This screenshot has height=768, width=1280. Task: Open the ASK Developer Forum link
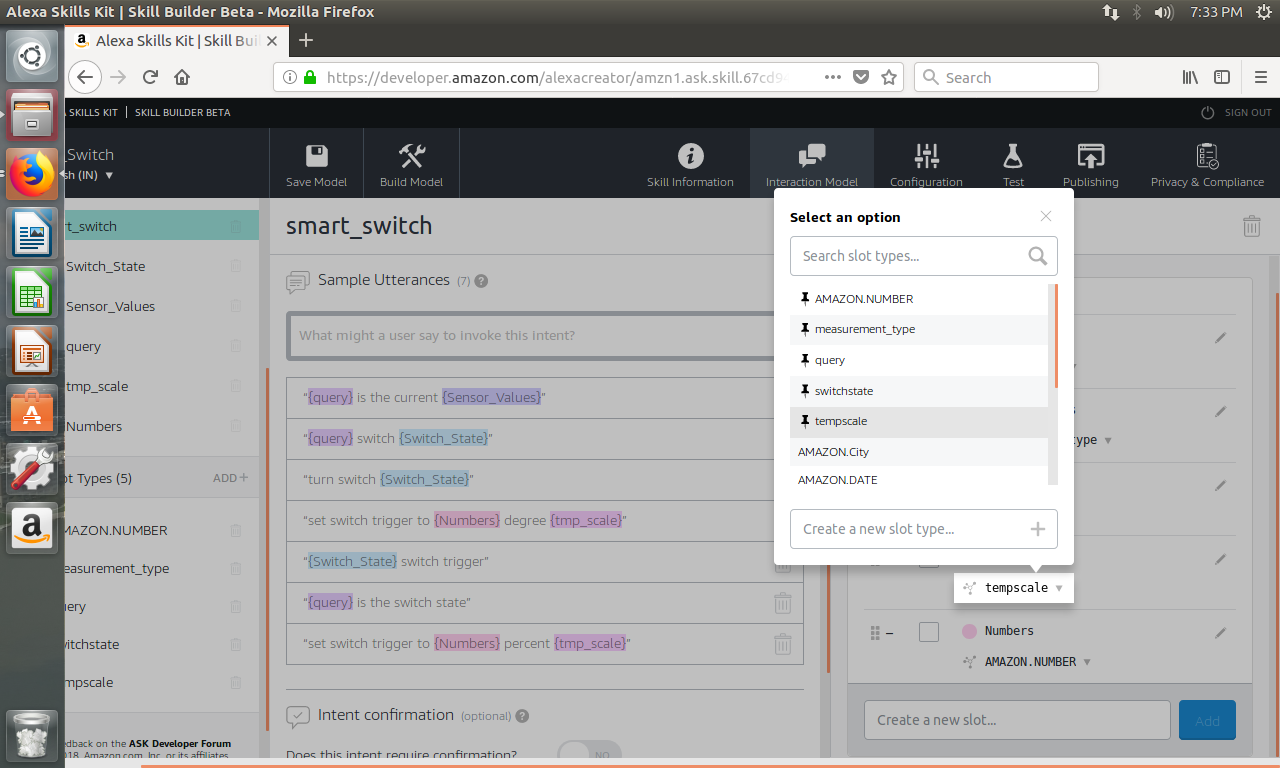[x=180, y=744]
